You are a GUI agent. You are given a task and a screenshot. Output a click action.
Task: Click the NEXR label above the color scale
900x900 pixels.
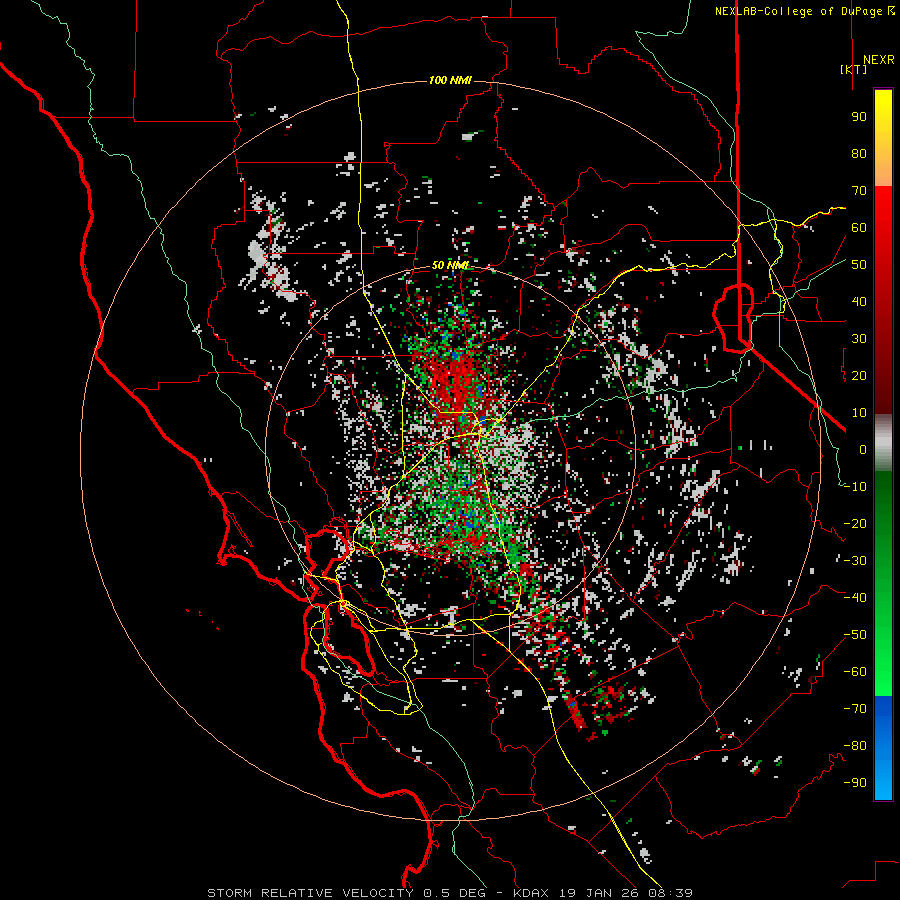coord(878,60)
